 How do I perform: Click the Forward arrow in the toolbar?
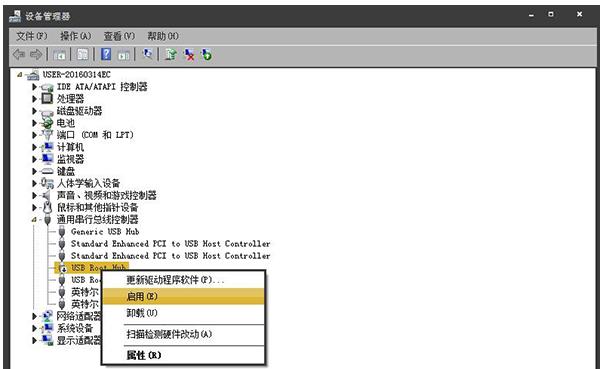tap(36, 55)
